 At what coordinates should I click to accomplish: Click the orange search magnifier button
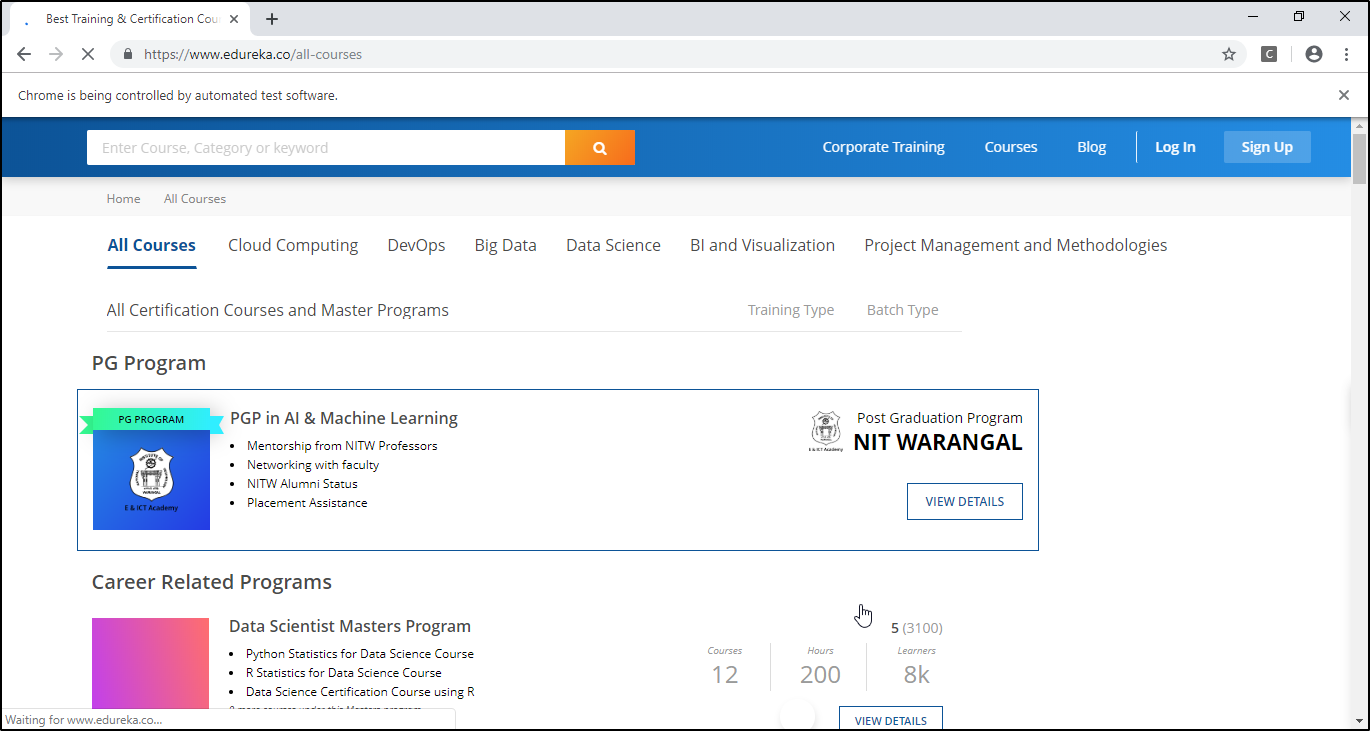click(x=600, y=148)
